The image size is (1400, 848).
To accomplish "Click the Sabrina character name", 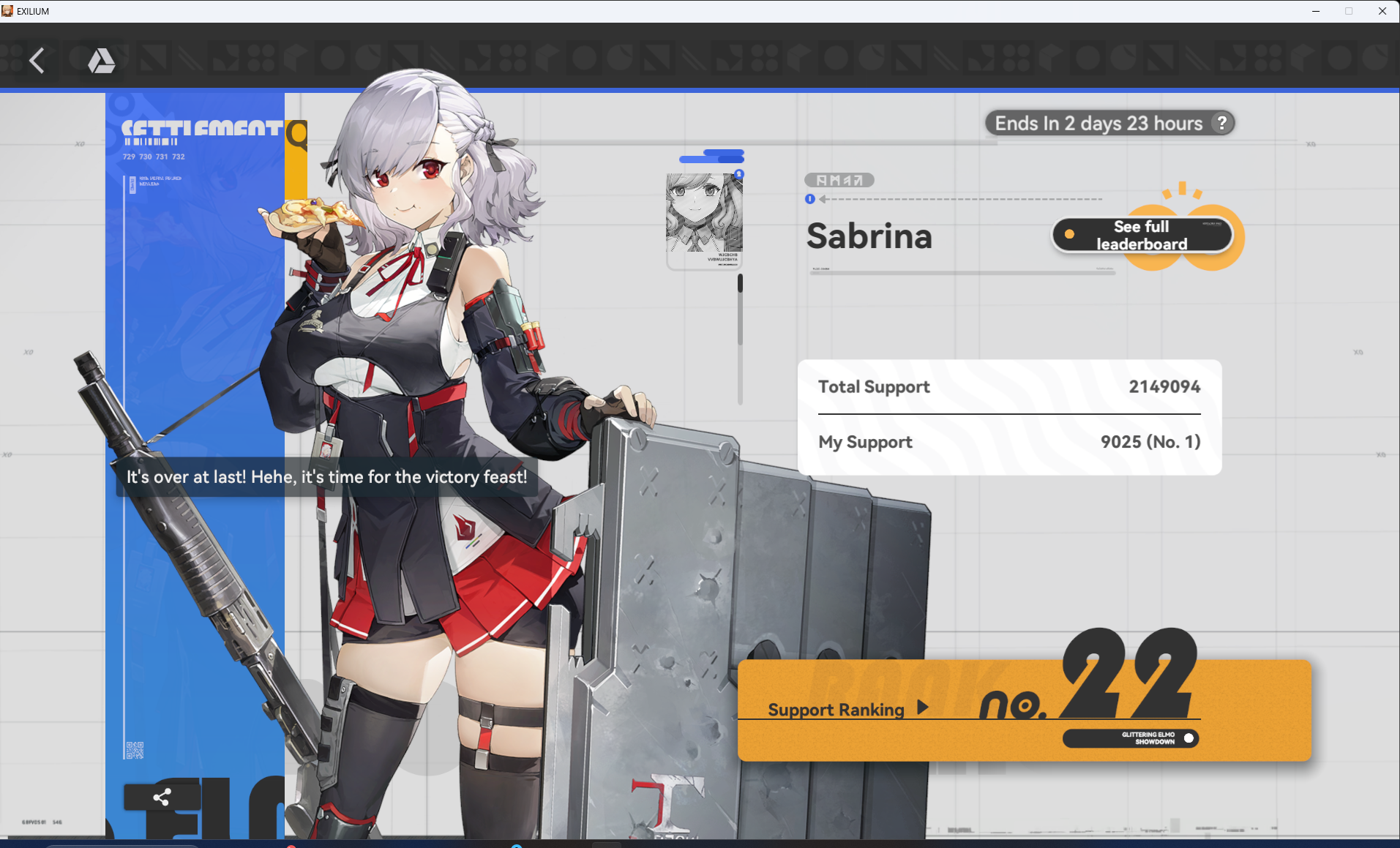I will point(869,236).
